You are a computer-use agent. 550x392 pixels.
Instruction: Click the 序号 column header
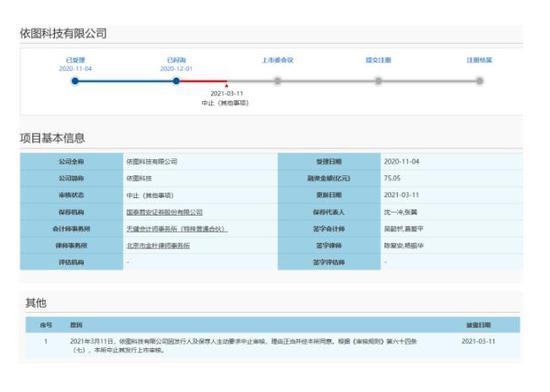[46, 325]
